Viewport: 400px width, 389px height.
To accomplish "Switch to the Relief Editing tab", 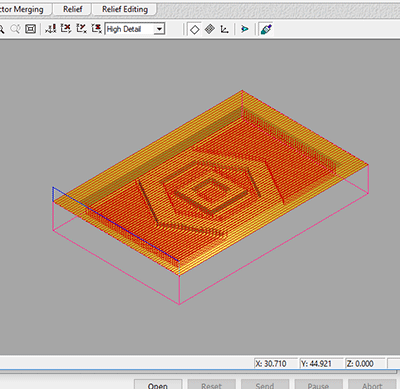I will click(125, 9).
